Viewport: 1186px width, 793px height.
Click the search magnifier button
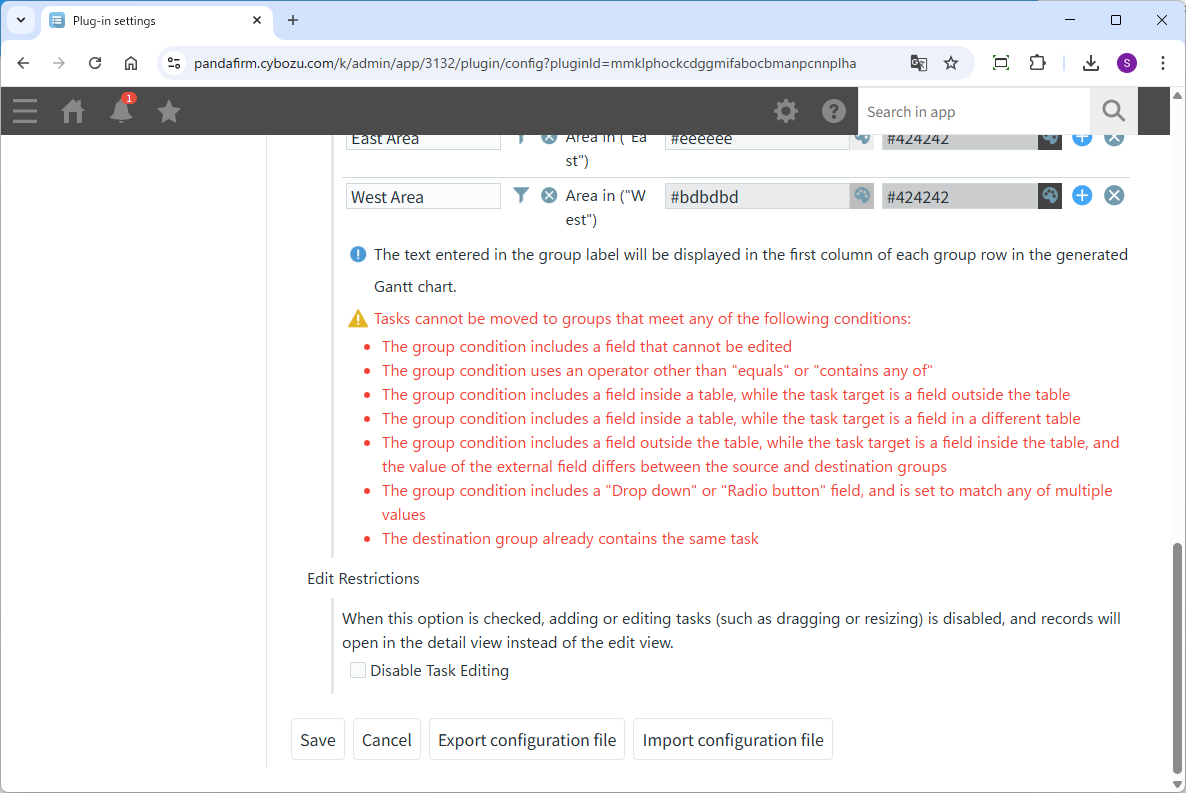(1114, 111)
